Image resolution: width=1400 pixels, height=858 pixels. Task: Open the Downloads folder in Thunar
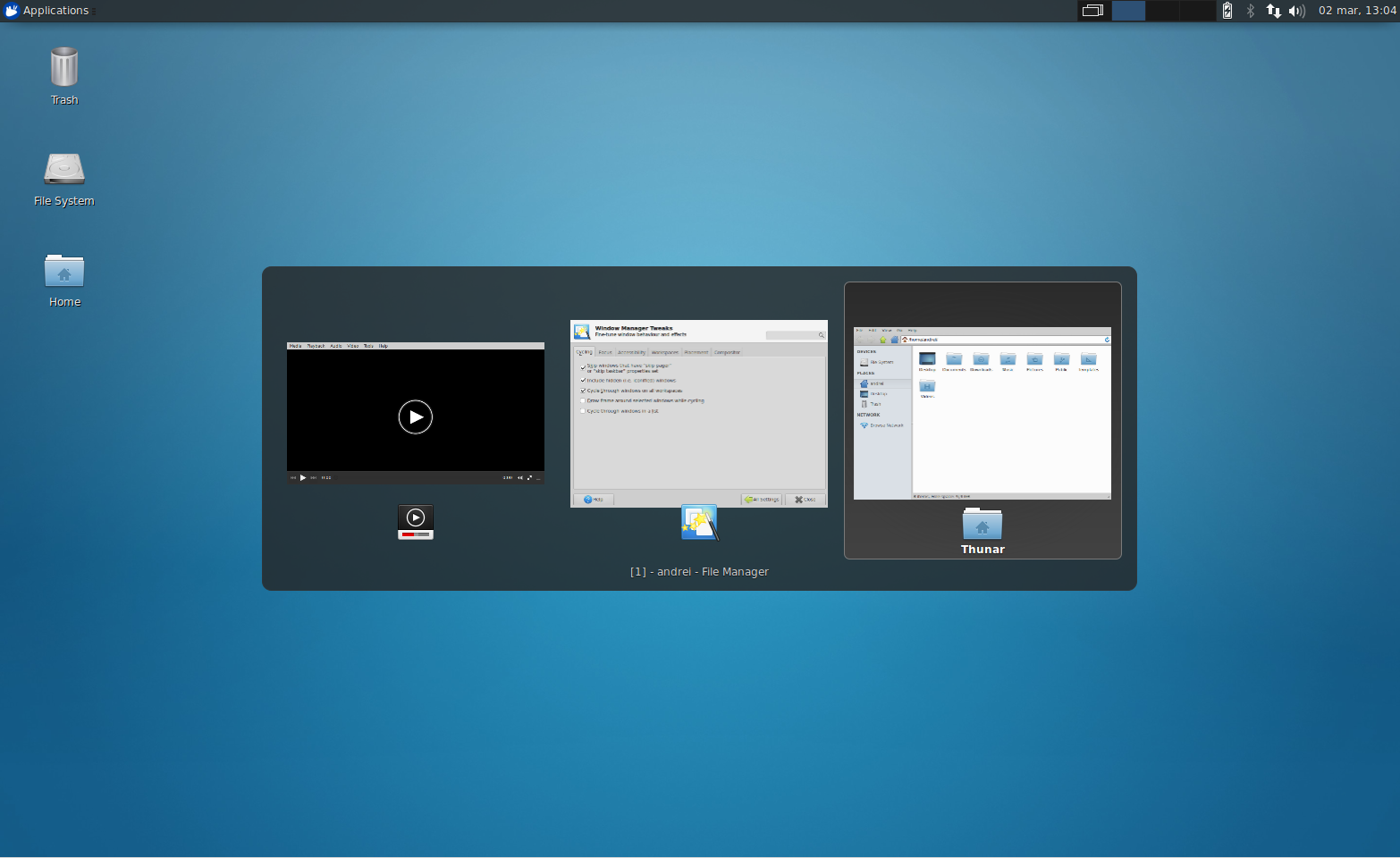point(981,361)
